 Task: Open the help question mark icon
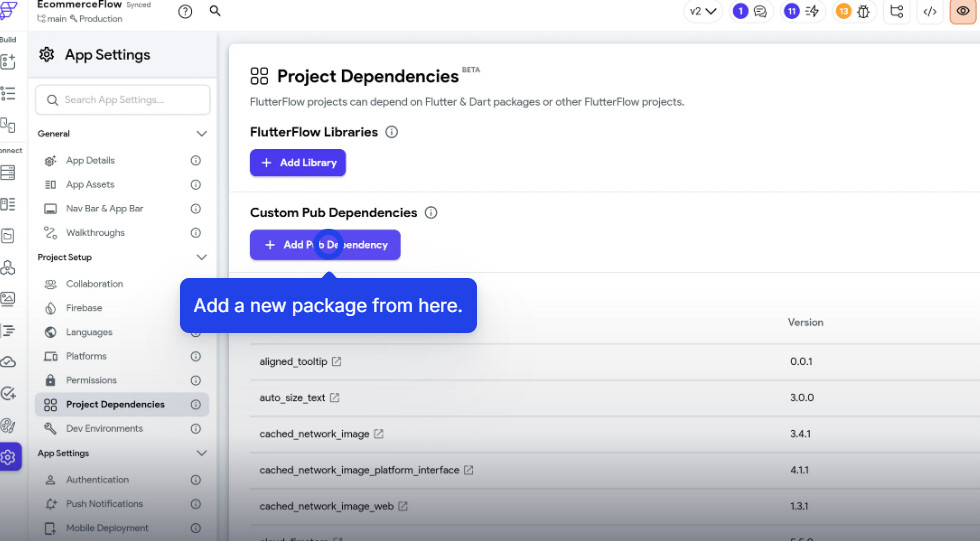coord(185,11)
